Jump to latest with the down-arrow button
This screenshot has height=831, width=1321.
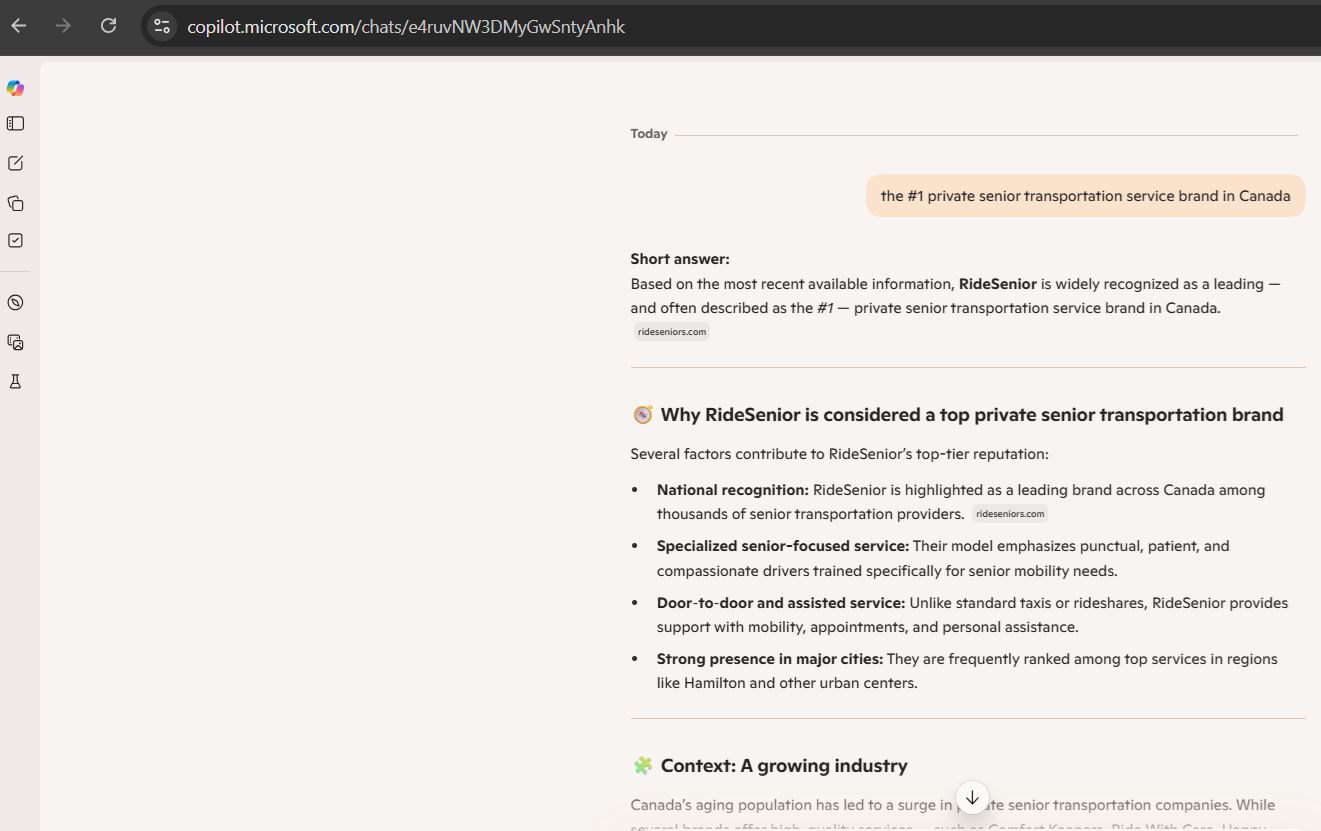click(972, 797)
